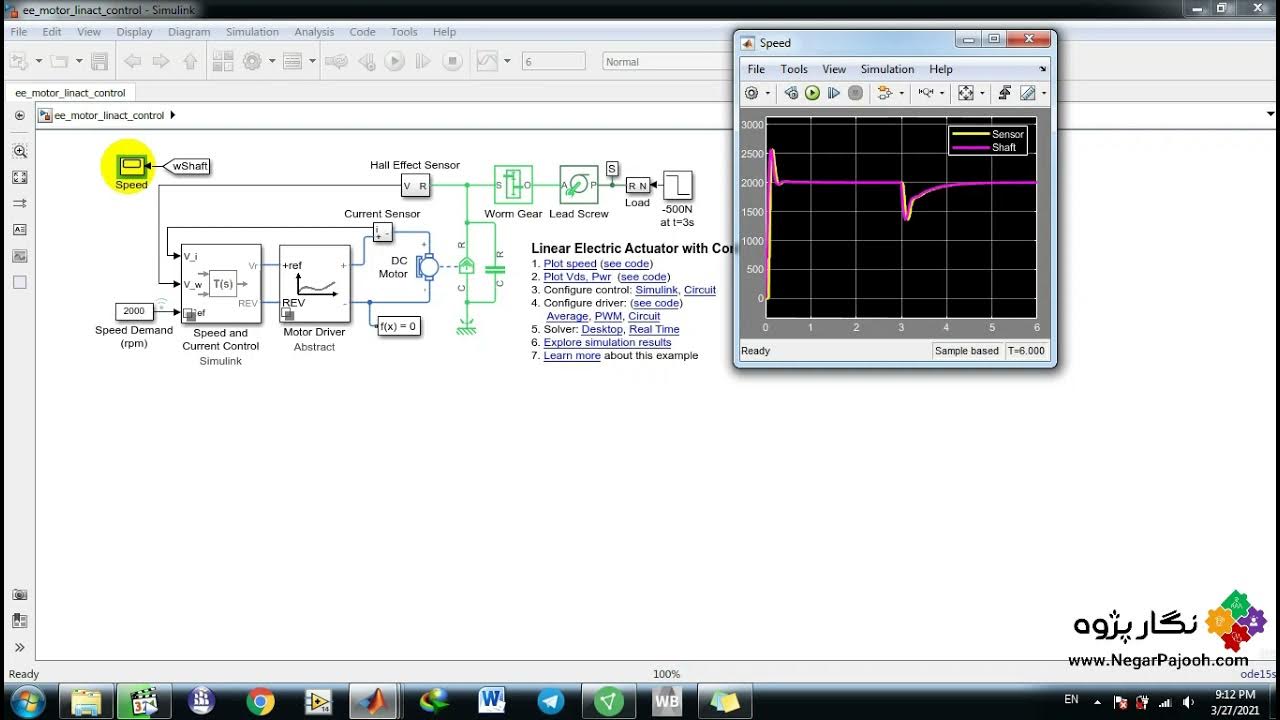
Task: Click the Learn more link
Action: [x=572, y=355]
